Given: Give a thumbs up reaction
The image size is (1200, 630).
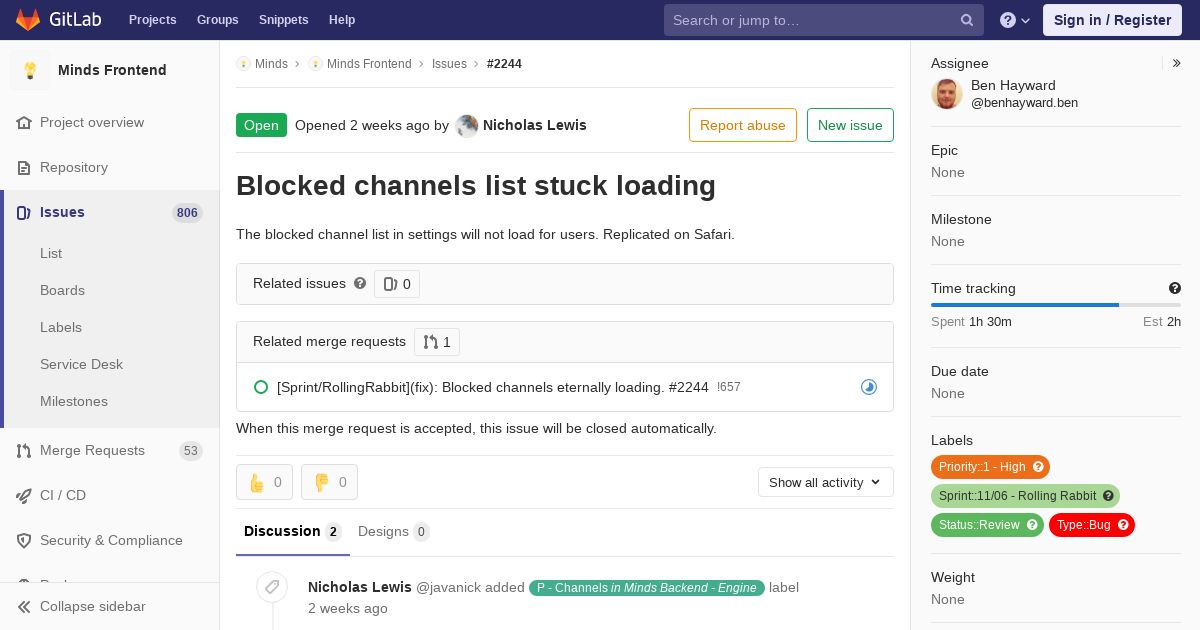Looking at the screenshot, I should tap(264, 482).
